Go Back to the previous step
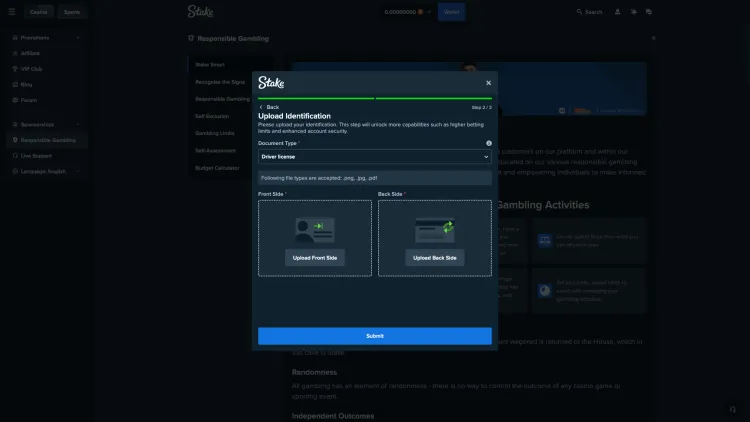750x422 pixels. click(269, 107)
